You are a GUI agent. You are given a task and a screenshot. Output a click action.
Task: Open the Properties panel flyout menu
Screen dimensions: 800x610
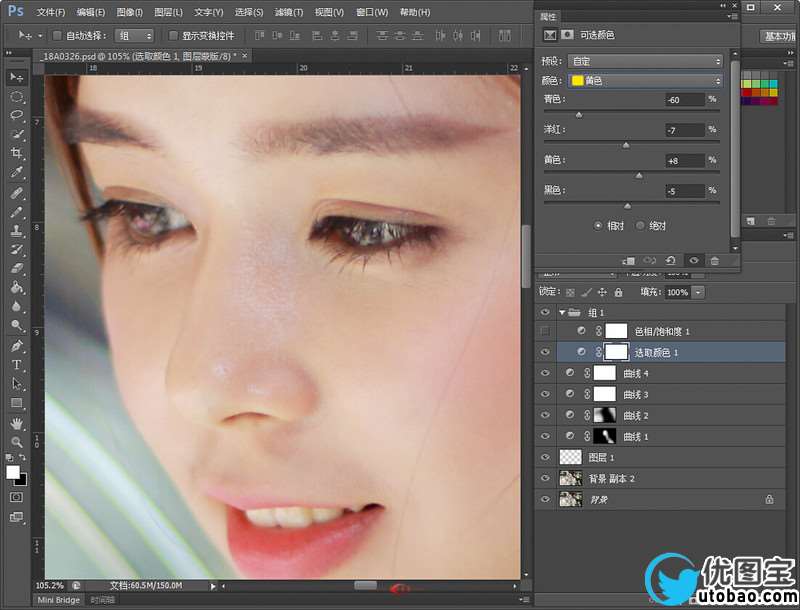tap(733, 16)
